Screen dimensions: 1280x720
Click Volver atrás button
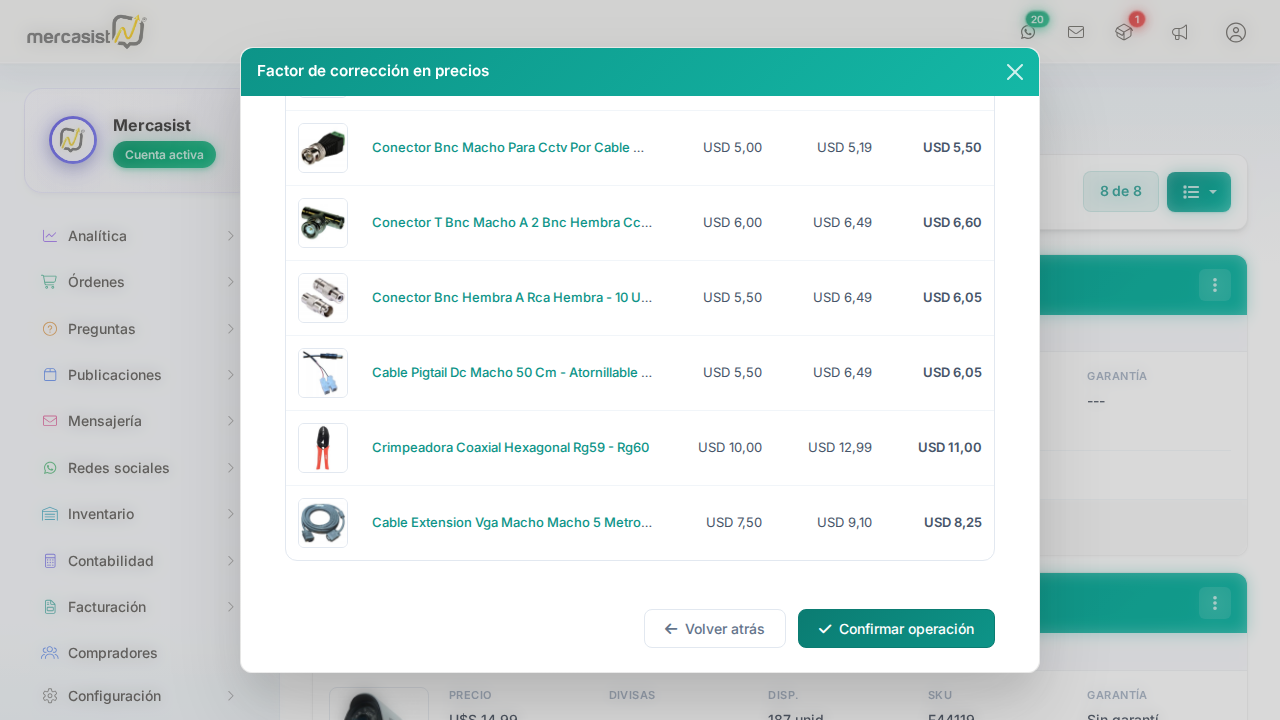coord(714,629)
